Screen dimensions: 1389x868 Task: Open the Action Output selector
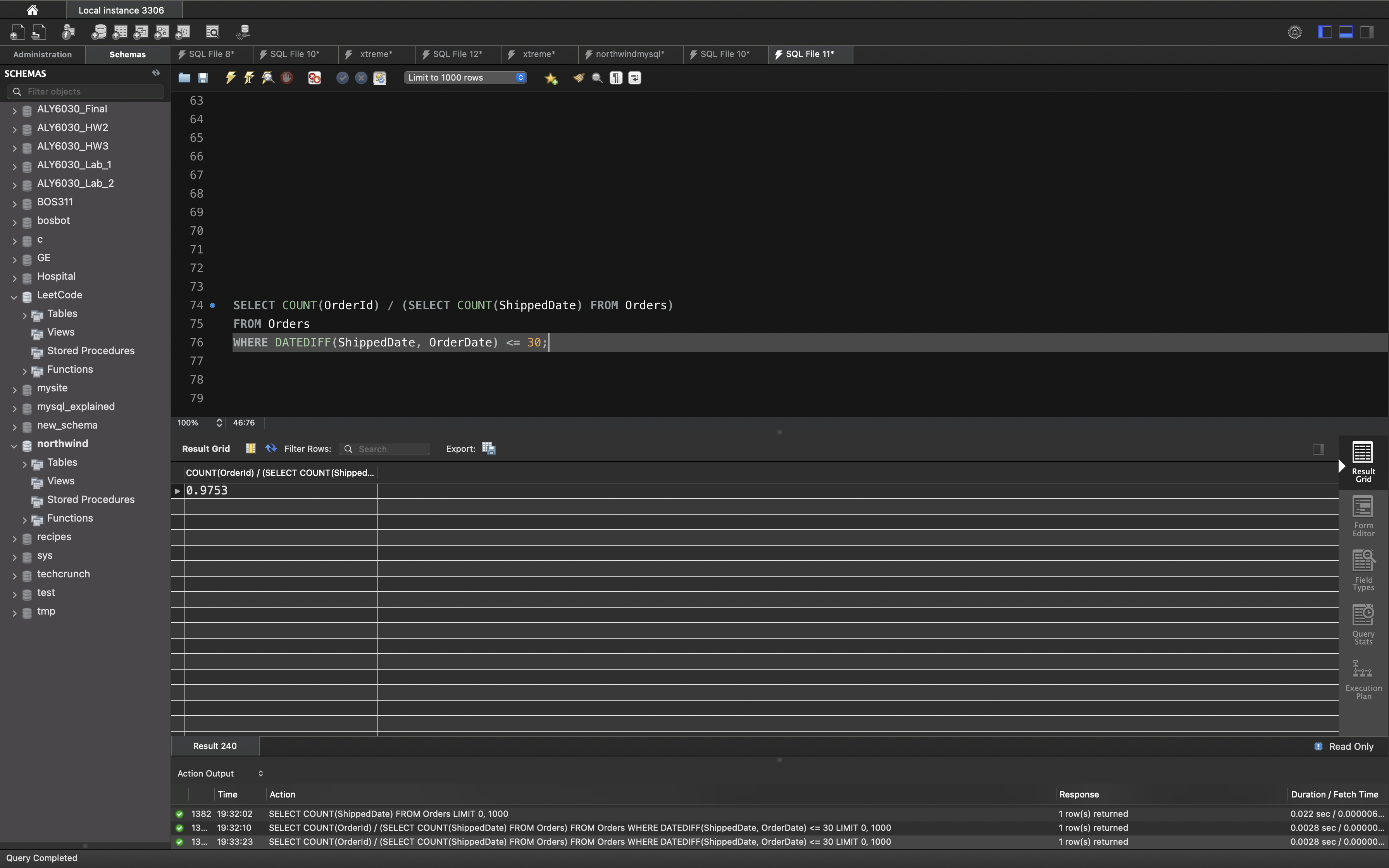(221, 773)
